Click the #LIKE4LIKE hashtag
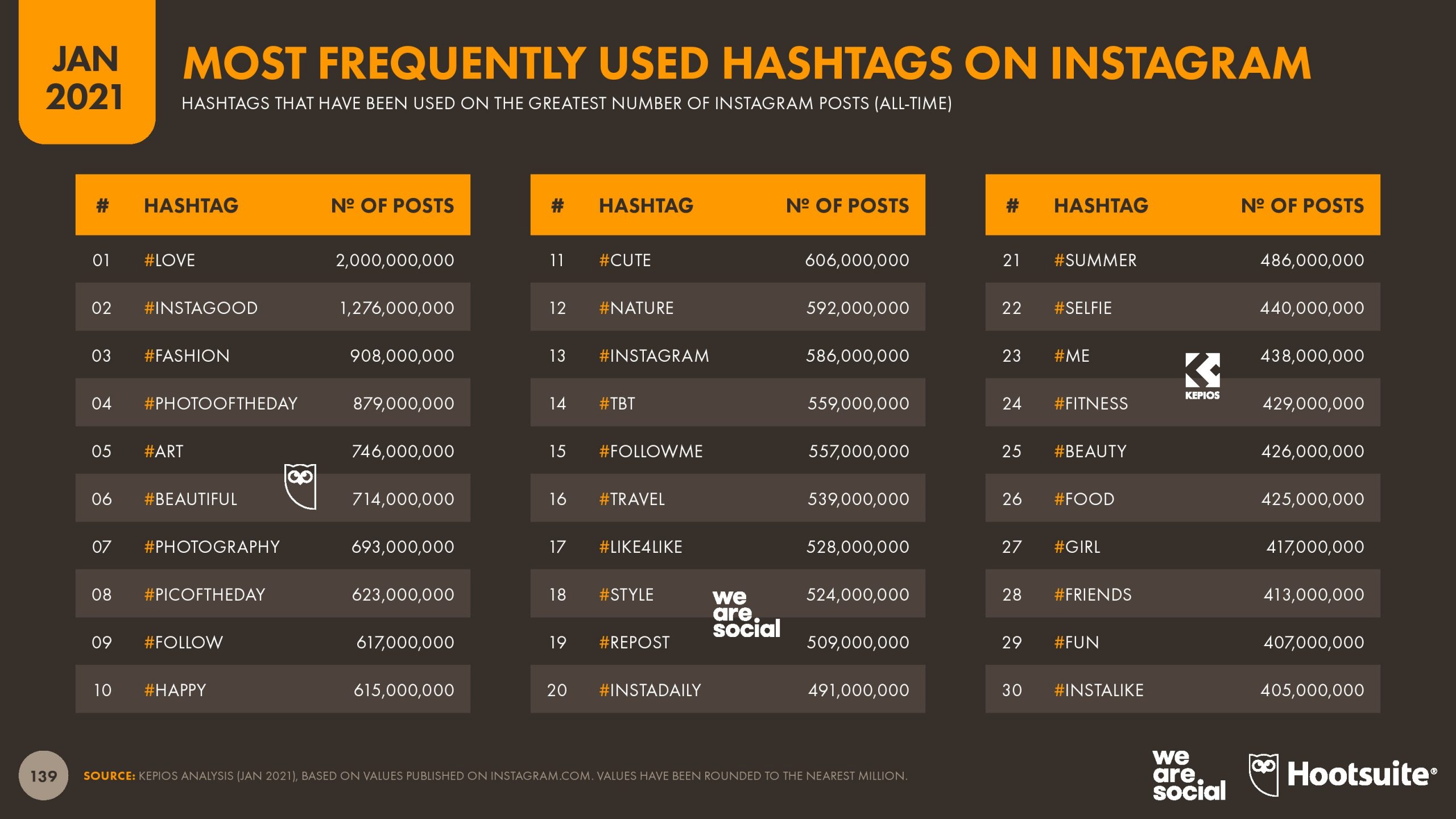Viewport: 1456px width, 819px height. 640,547
